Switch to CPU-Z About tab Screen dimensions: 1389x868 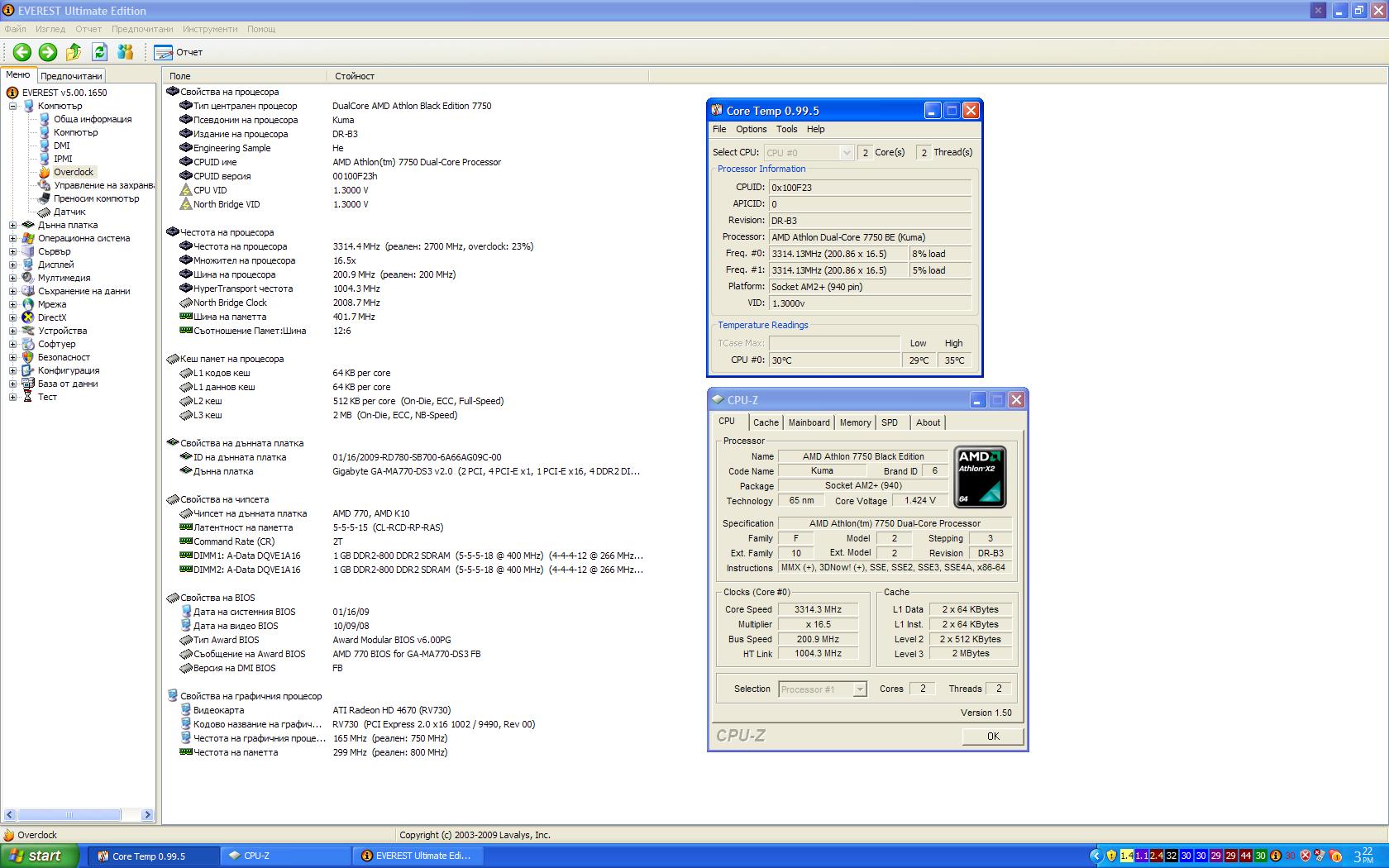[x=928, y=422]
